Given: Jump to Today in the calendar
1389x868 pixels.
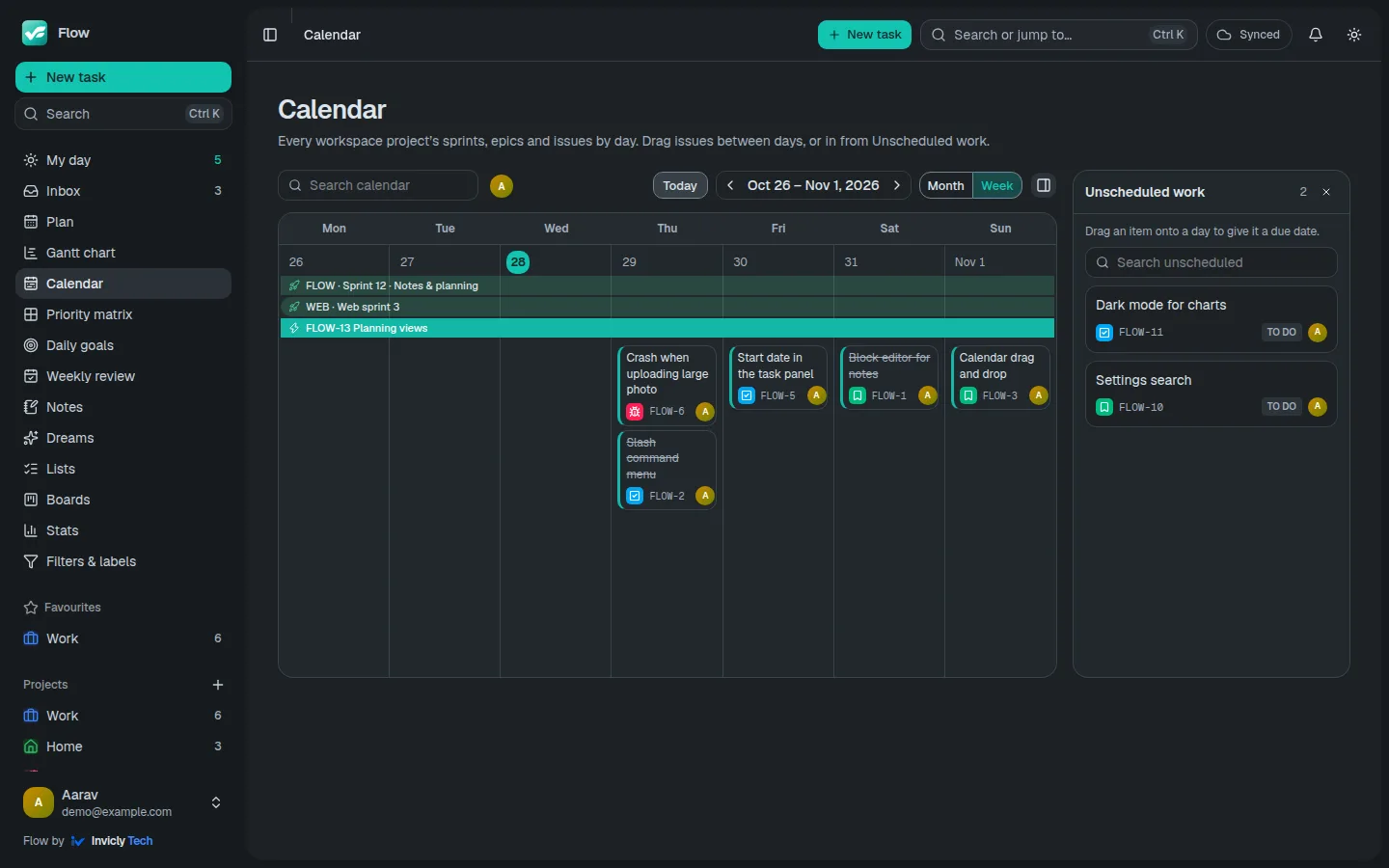Looking at the screenshot, I should click(680, 185).
